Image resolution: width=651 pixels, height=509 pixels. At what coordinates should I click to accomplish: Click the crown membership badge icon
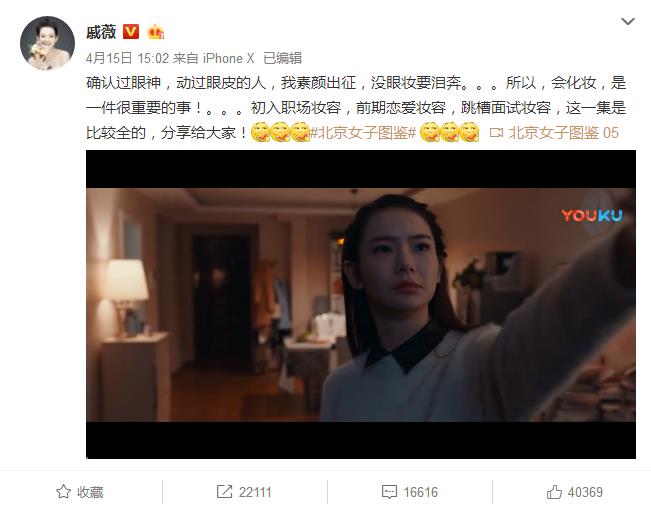[156, 32]
